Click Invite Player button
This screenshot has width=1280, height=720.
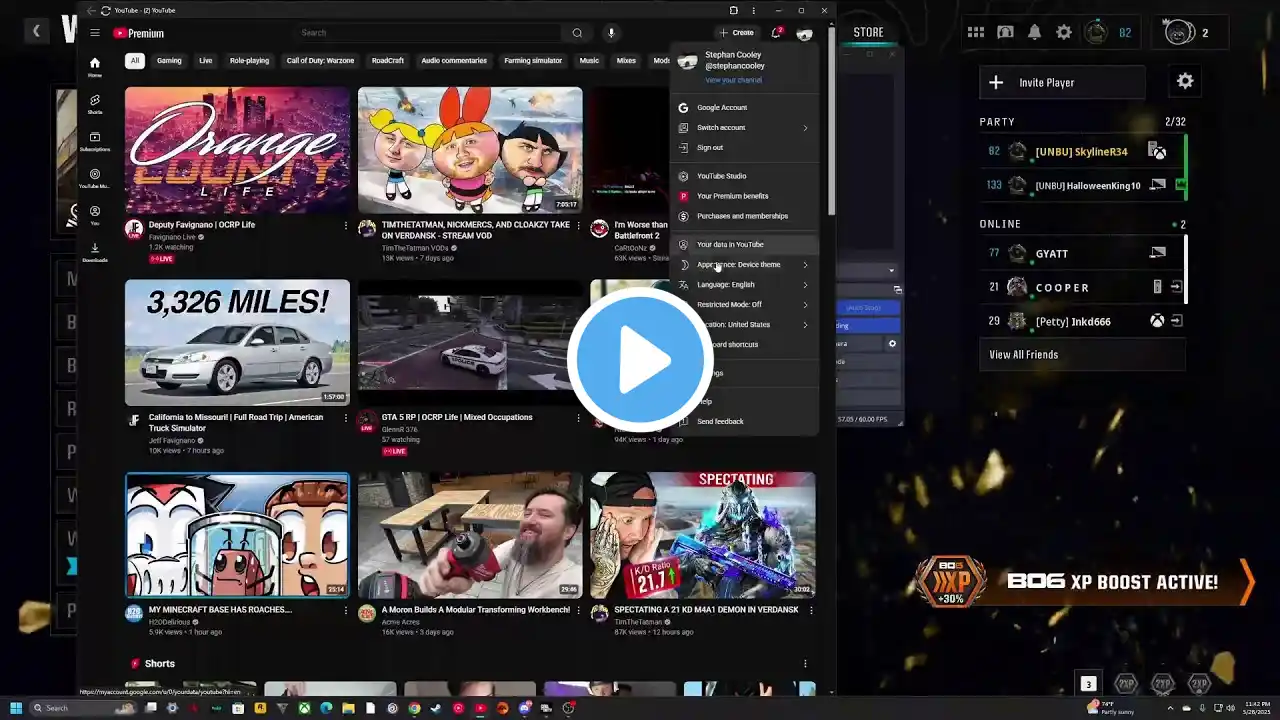[x=1062, y=82]
